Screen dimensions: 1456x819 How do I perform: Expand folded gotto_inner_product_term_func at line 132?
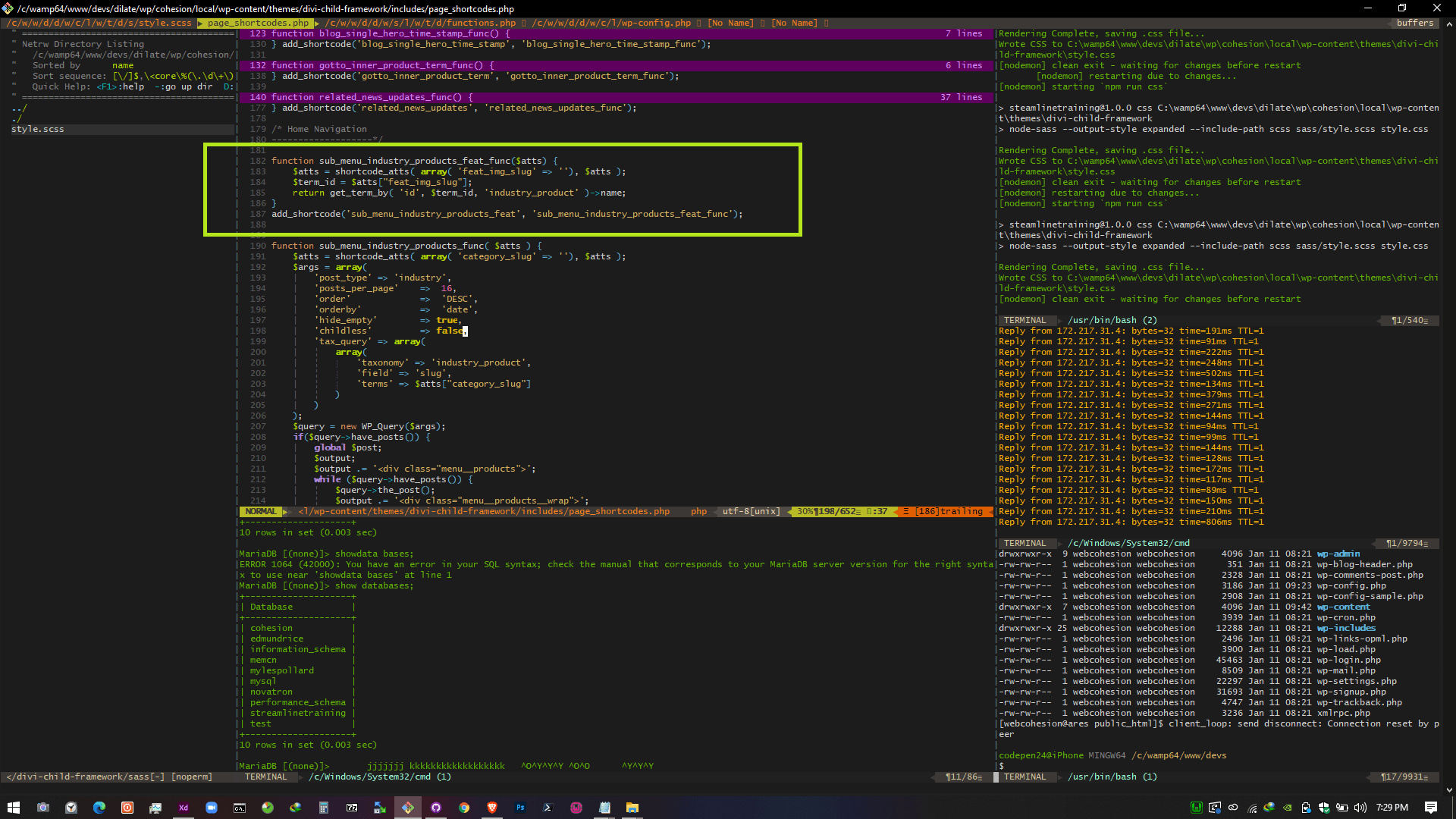(x=615, y=65)
